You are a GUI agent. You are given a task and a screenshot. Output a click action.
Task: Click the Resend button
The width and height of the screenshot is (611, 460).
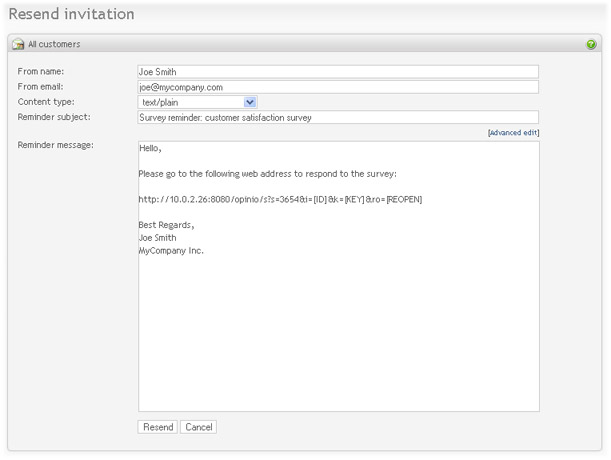[158, 427]
